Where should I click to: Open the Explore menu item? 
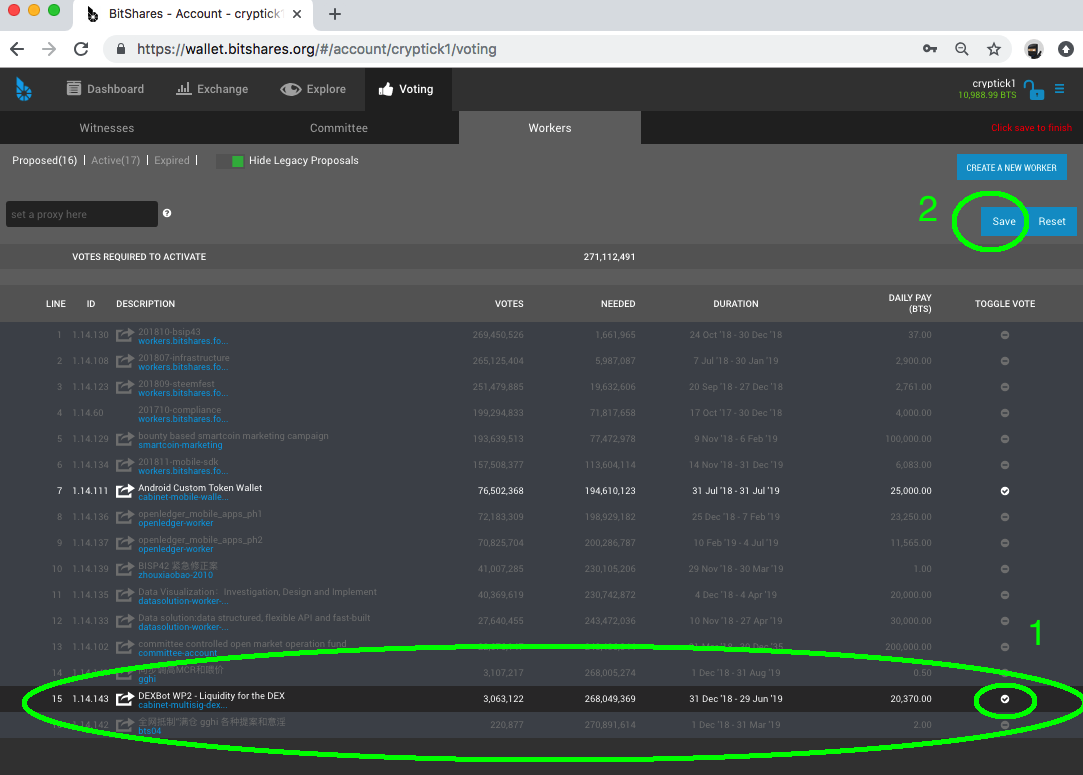click(313, 89)
